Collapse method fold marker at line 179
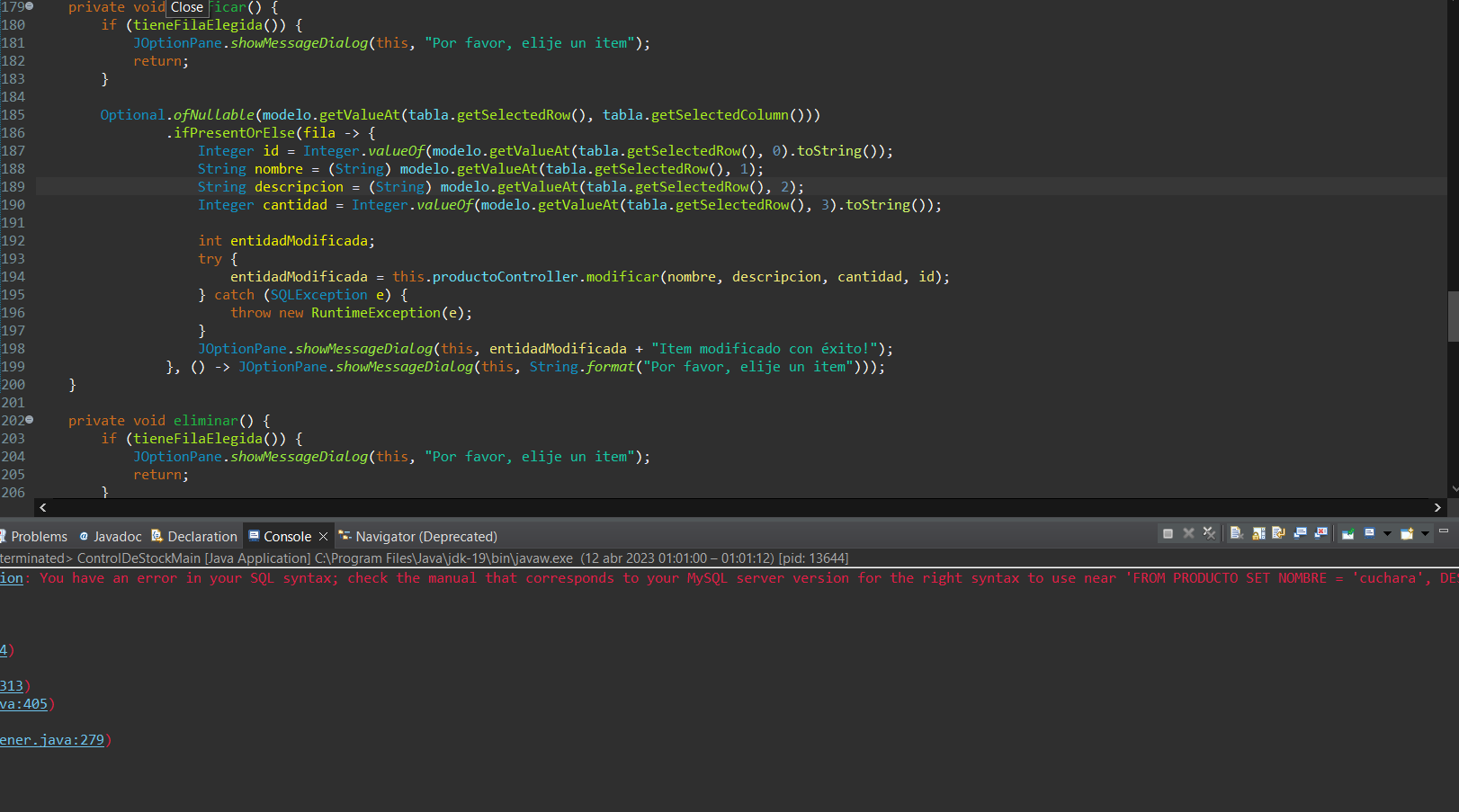This screenshot has width=1459, height=812. (x=30, y=6)
